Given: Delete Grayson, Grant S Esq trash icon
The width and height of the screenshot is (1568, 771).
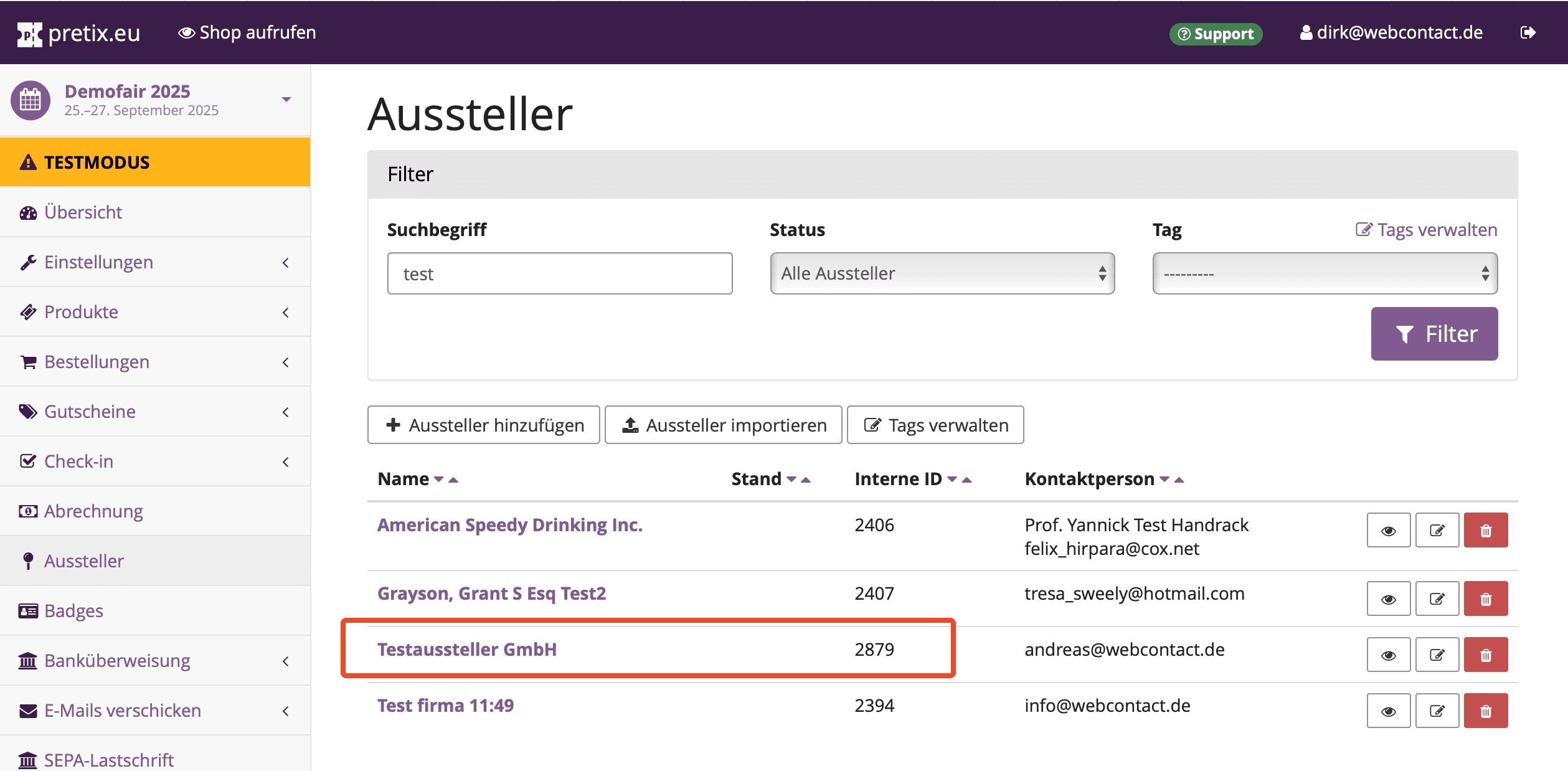Looking at the screenshot, I should tap(1486, 599).
